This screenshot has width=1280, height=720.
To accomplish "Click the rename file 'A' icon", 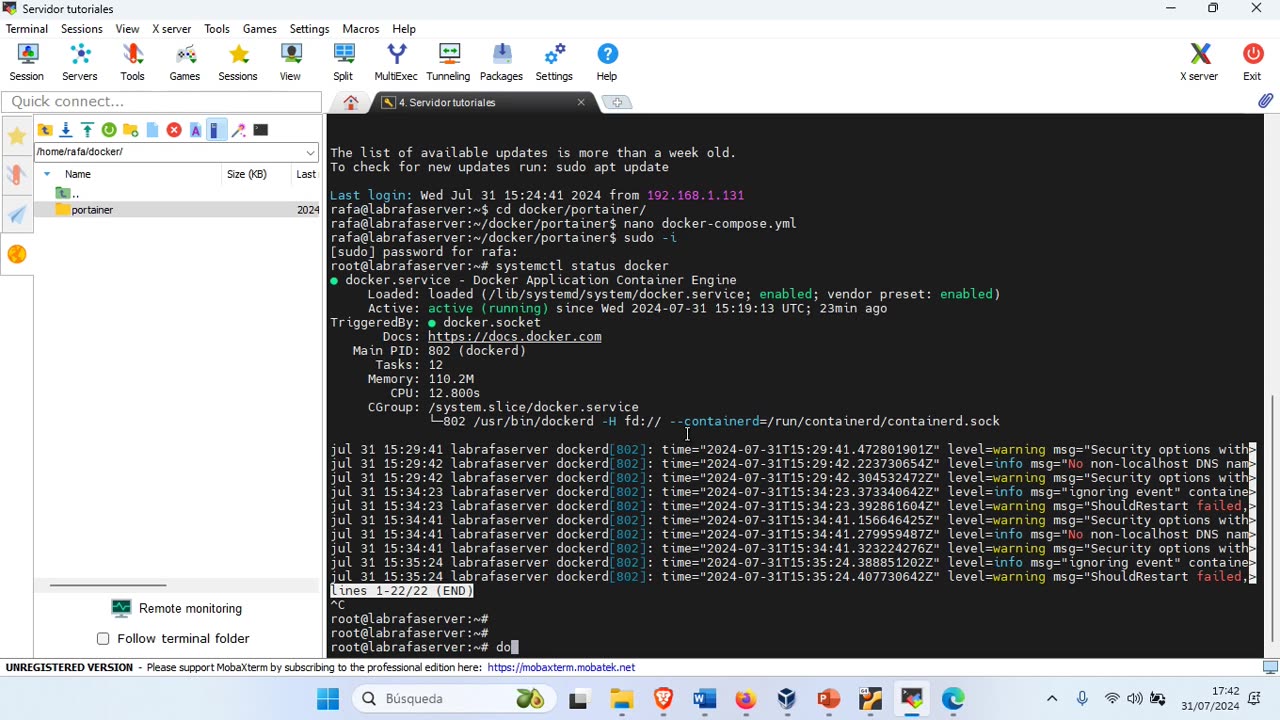I will coord(196,130).
